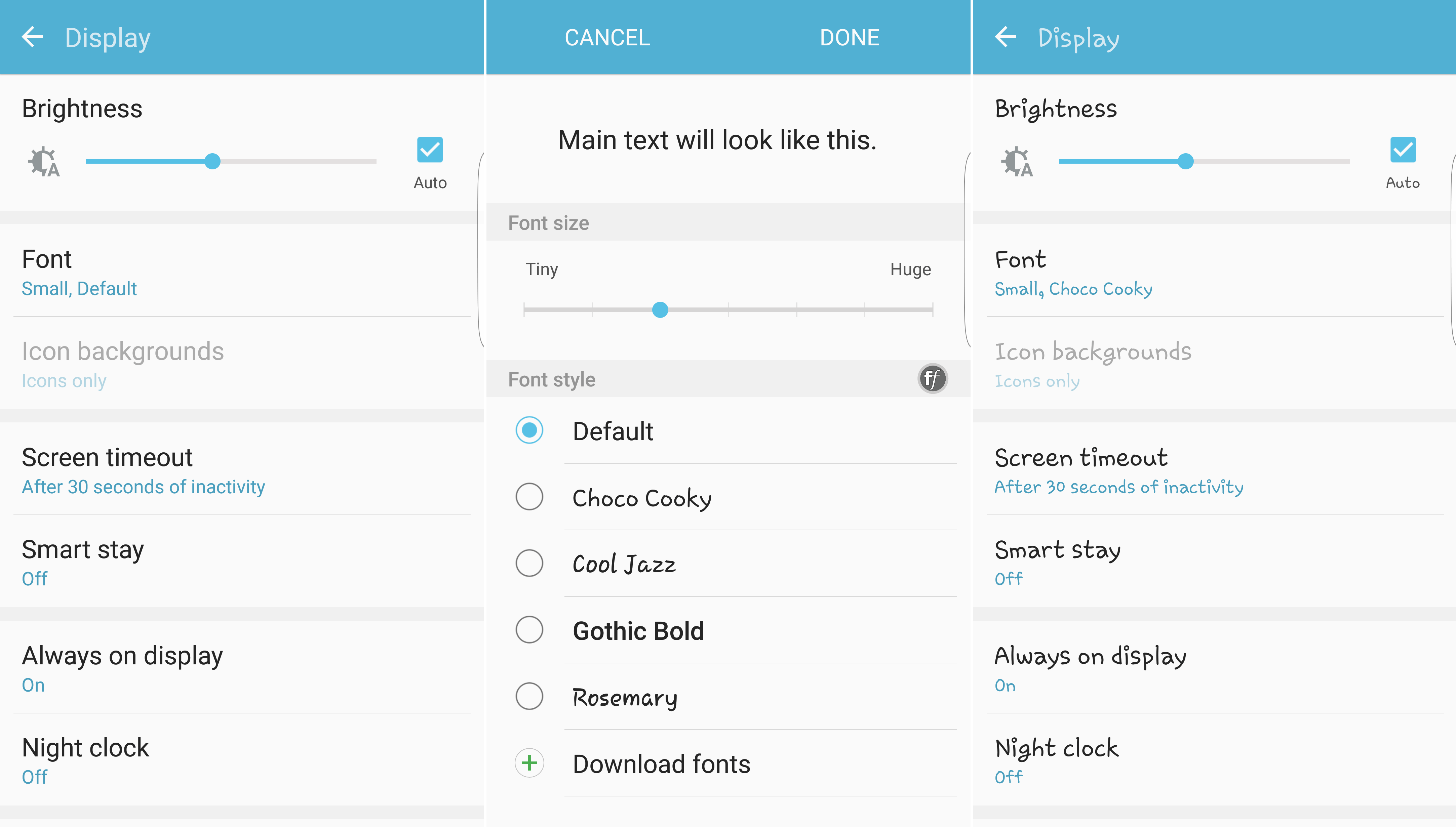1456x827 pixels.
Task: Uncheck Auto brightness checkbox on left screen
Action: tap(430, 150)
